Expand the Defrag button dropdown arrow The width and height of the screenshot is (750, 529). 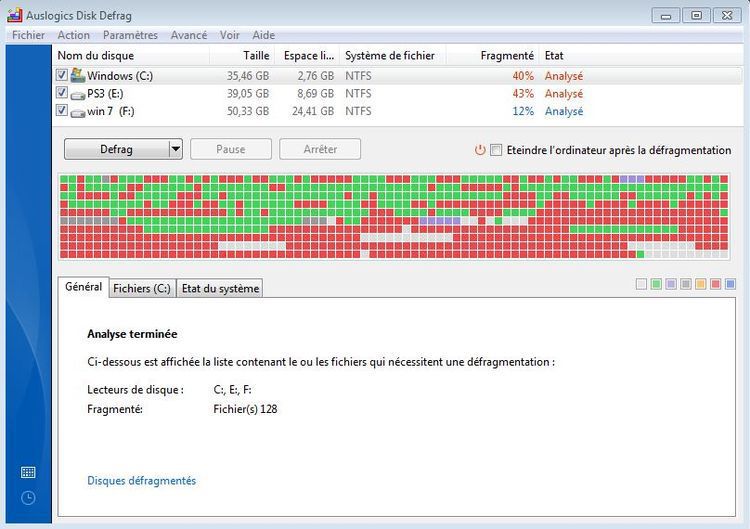[x=175, y=149]
